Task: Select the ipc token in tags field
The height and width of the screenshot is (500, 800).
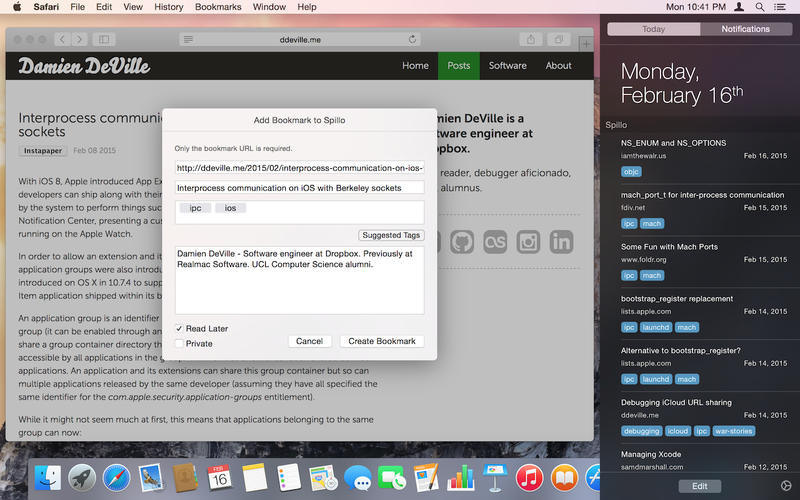Action: 195,208
